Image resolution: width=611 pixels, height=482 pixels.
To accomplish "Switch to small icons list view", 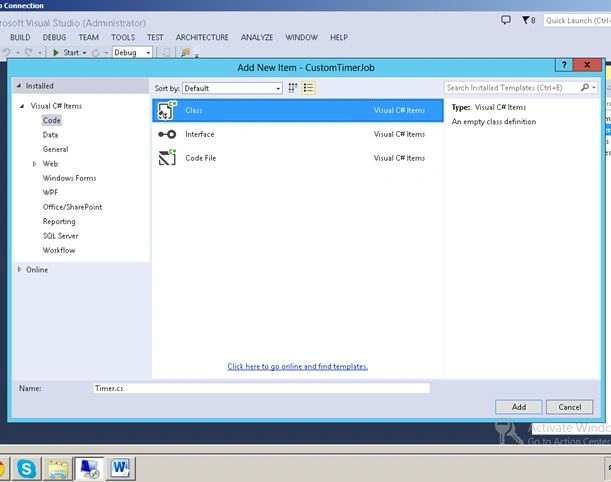I will point(308,88).
